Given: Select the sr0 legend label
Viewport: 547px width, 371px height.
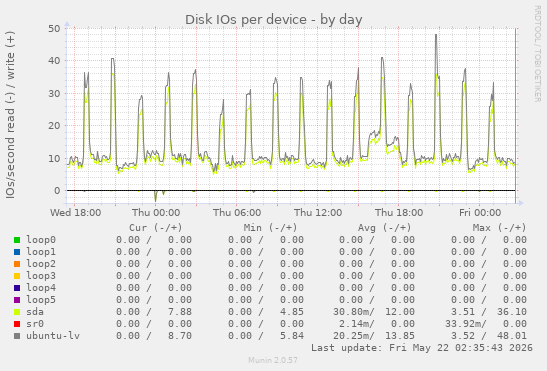Looking at the screenshot, I should 35,324.
